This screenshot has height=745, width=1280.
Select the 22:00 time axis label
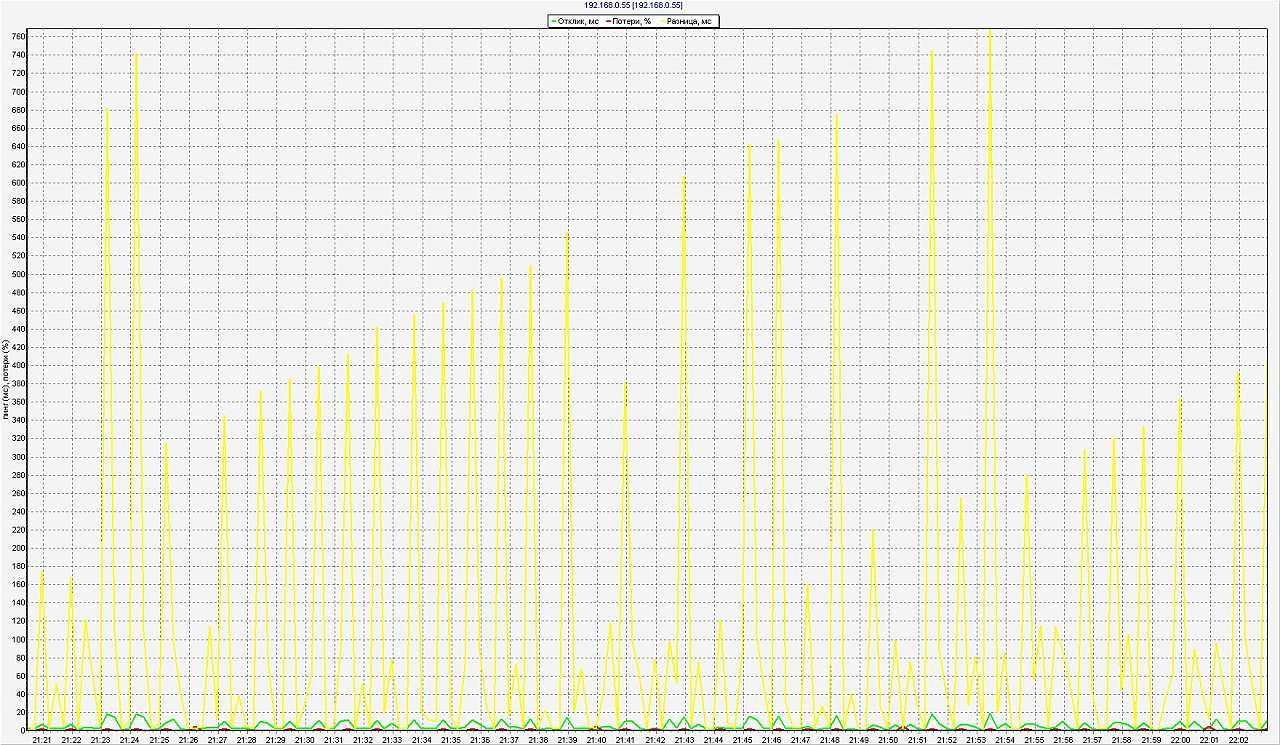point(1180,740)
